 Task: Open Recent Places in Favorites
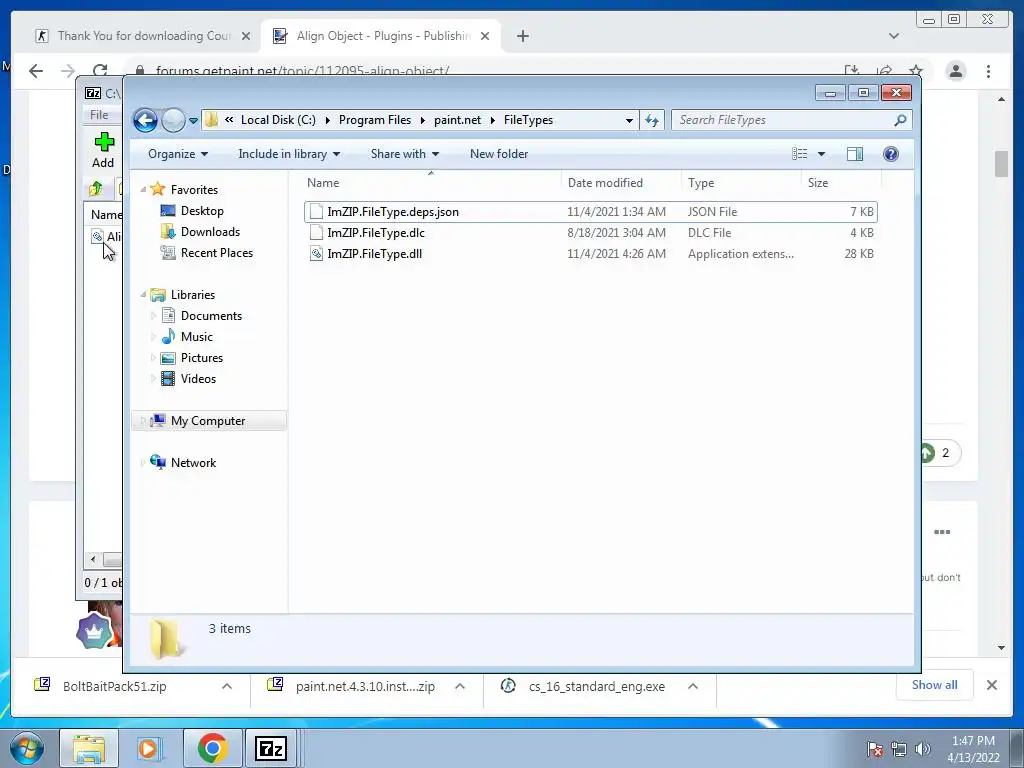pyautogui.click(x=216, y=253)
